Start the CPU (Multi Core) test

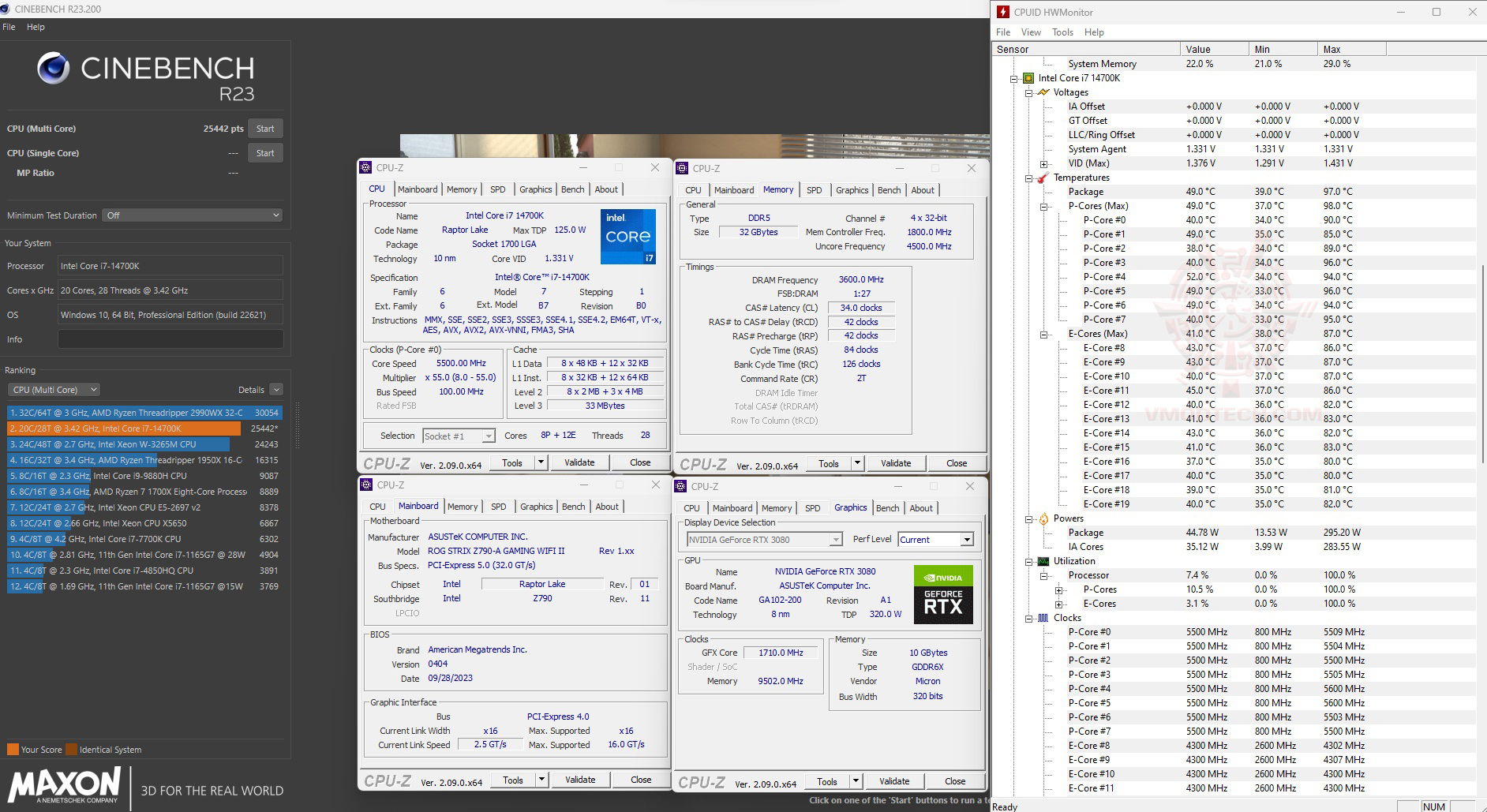tap(265, 129)
